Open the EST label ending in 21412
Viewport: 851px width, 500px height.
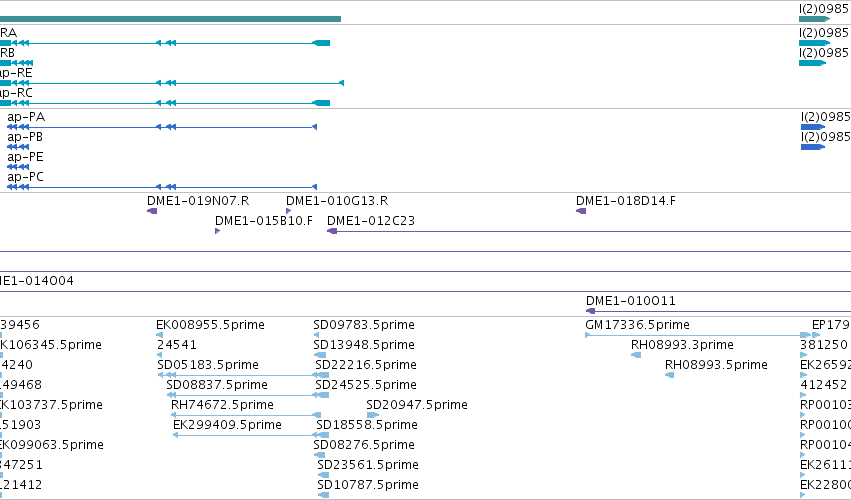click(21, 485)
